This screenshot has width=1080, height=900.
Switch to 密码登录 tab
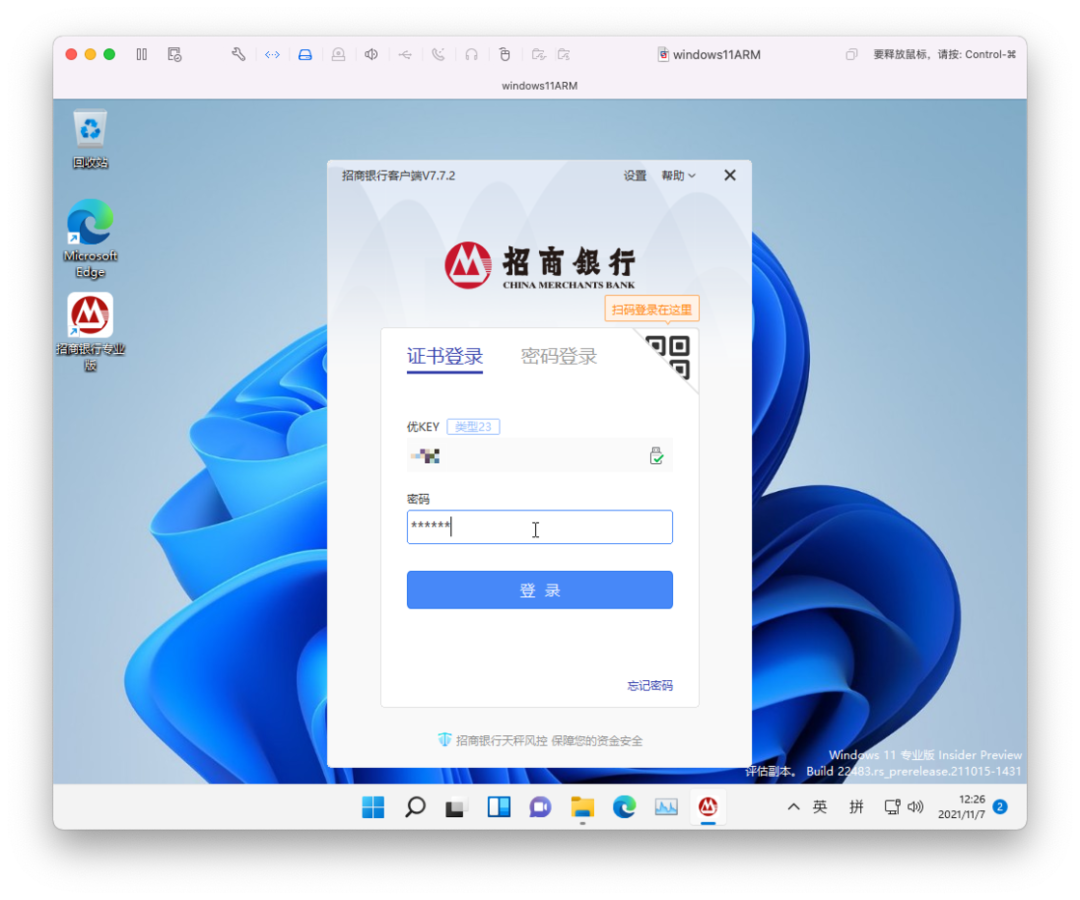pos(559,357)
